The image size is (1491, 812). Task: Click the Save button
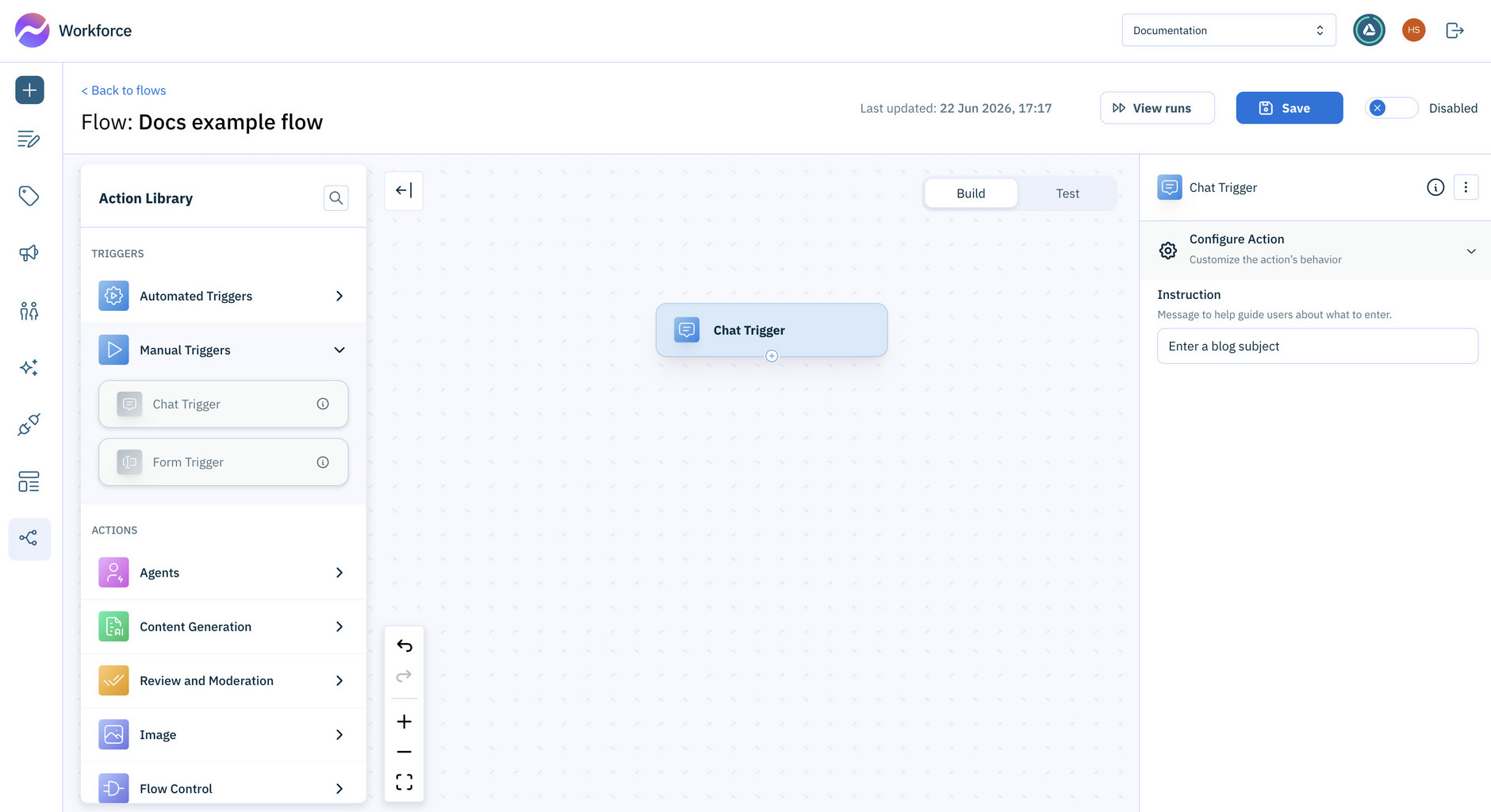(1290, 108)
